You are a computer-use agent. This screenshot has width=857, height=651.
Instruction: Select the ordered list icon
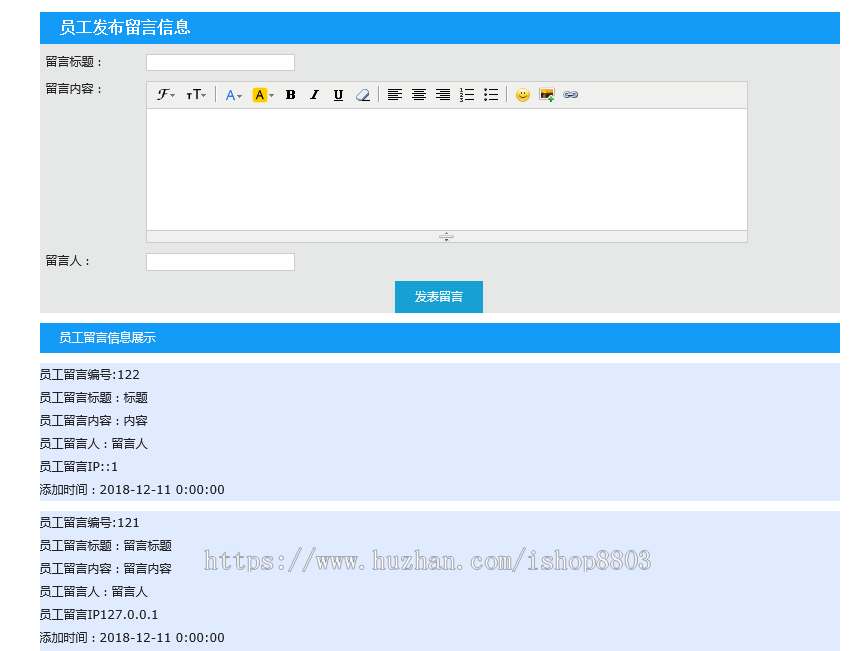(465, 94)
